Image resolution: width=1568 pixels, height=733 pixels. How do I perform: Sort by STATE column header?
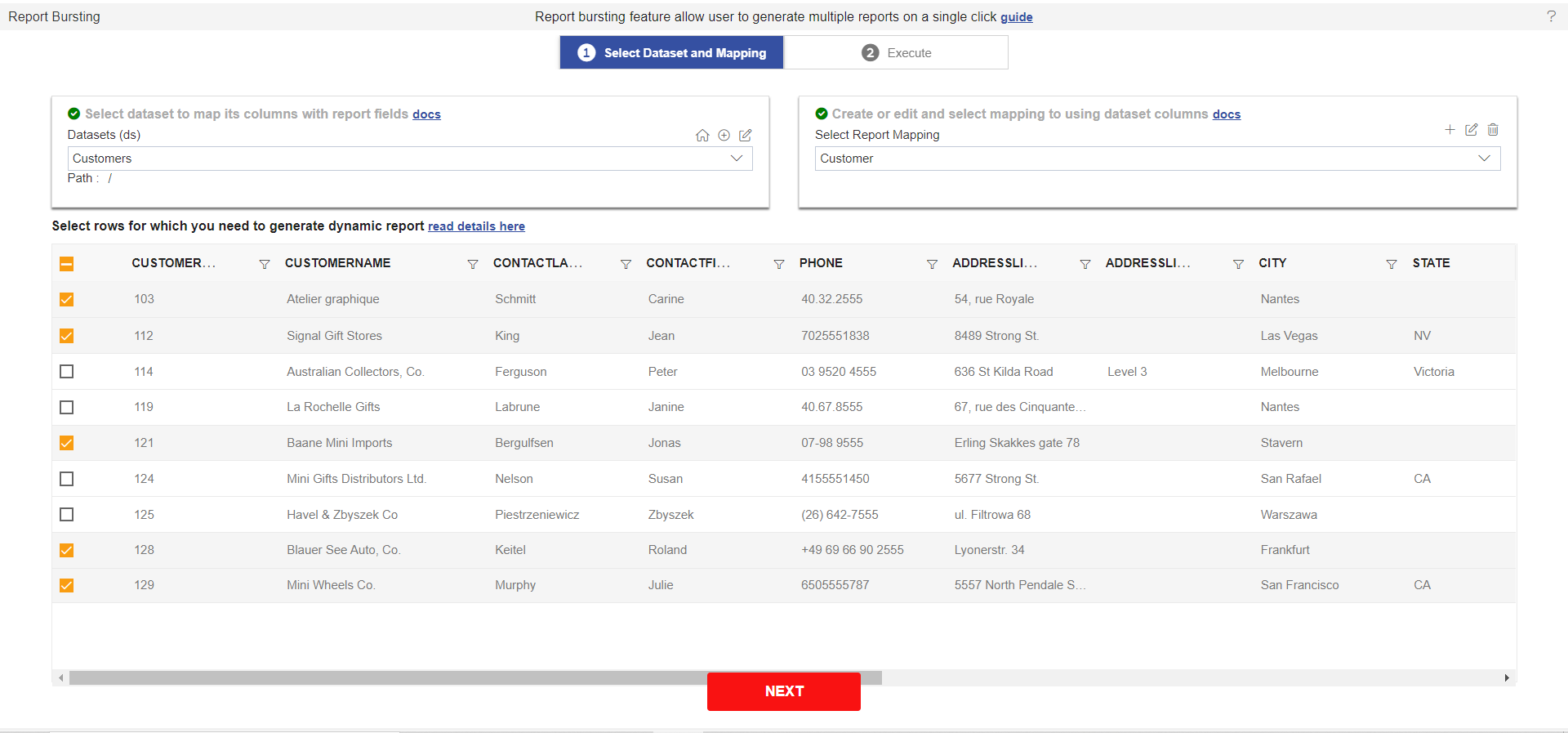coord(1432,263)
